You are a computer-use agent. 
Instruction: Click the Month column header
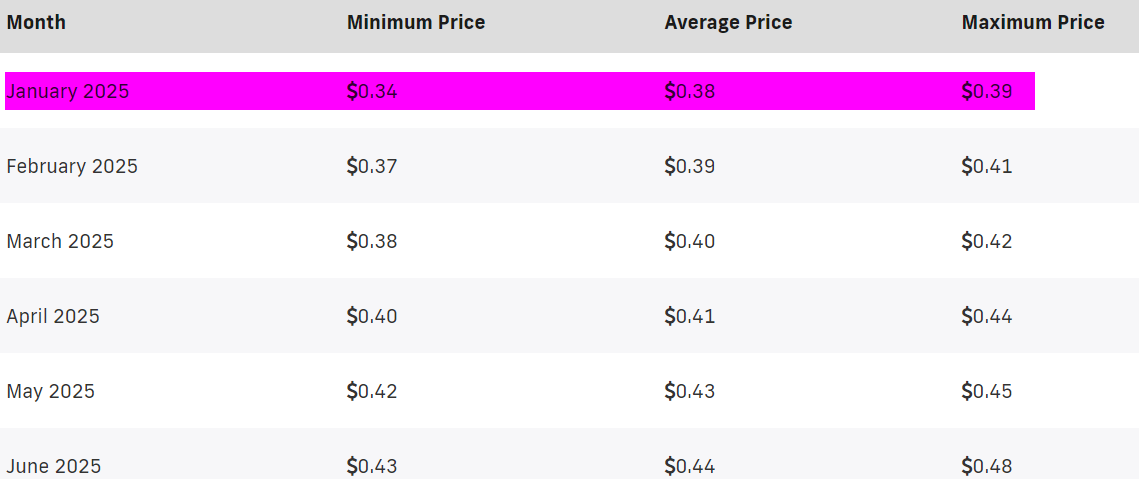pos(36,23)
